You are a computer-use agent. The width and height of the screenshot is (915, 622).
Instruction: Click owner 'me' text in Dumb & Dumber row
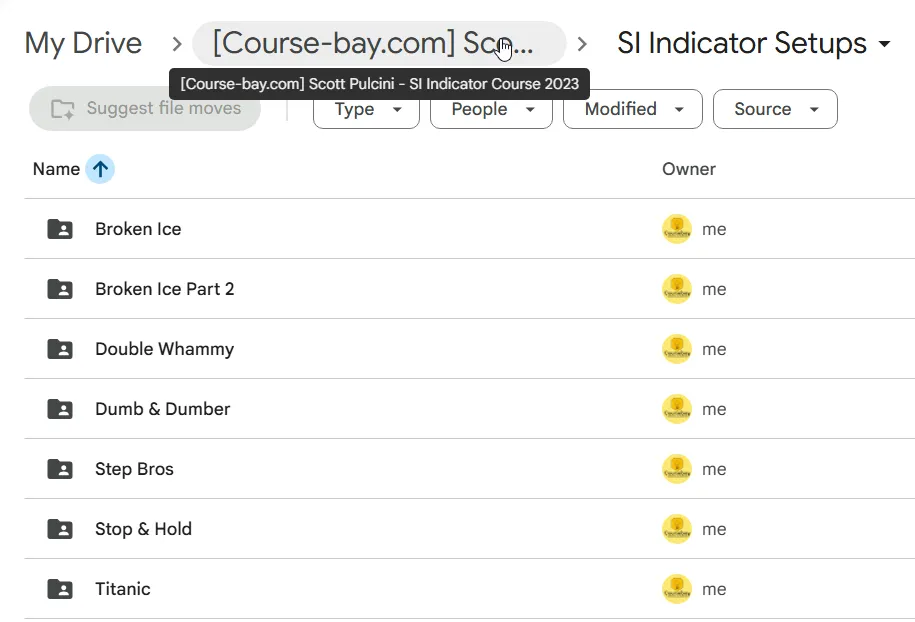pyautogui.click(x=714, y=409)
